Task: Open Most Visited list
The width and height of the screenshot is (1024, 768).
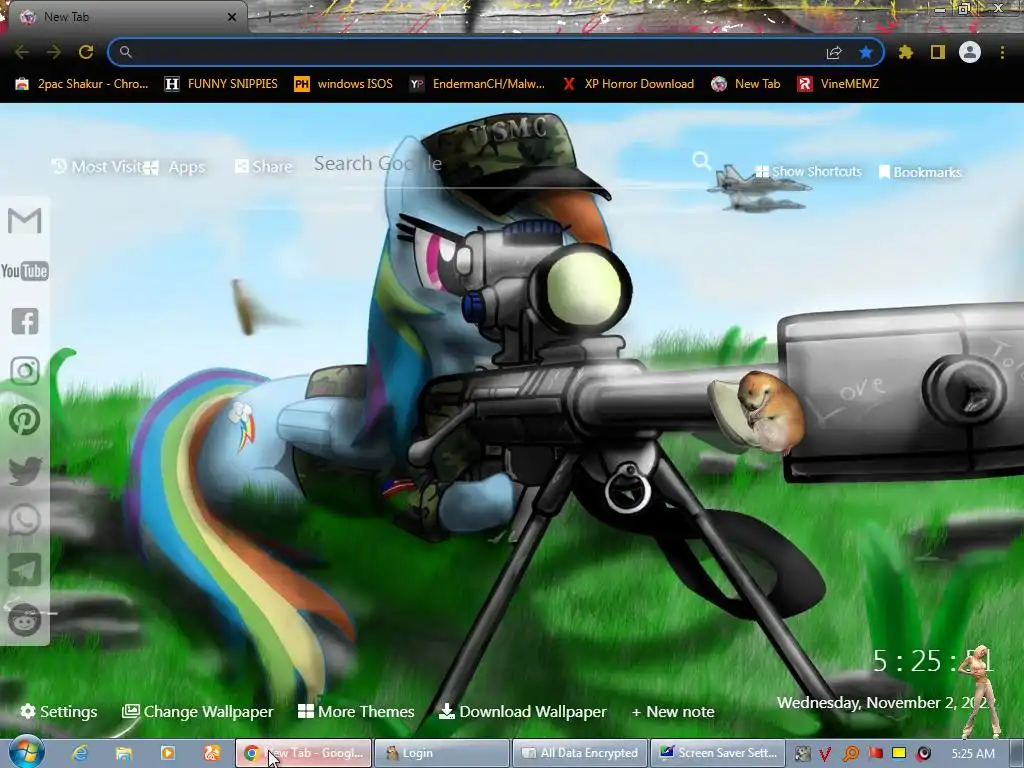Action: pyautogui.click(x=96, y=167)
